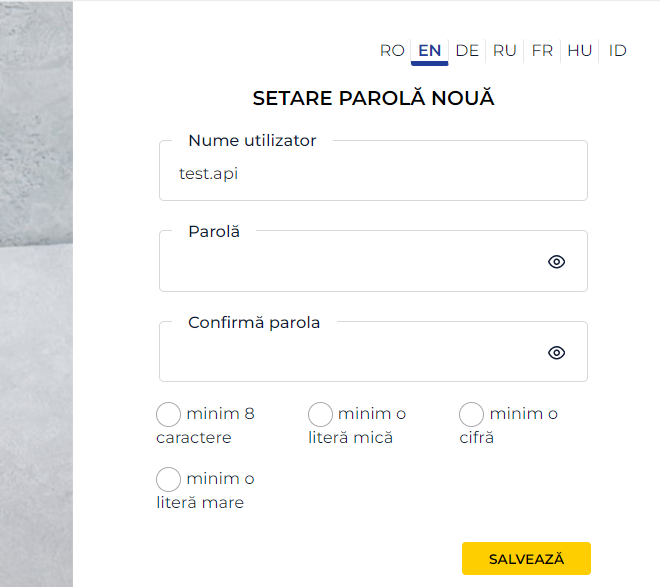Switch to the FR language
660x587 pixels.
coord(542,50)
